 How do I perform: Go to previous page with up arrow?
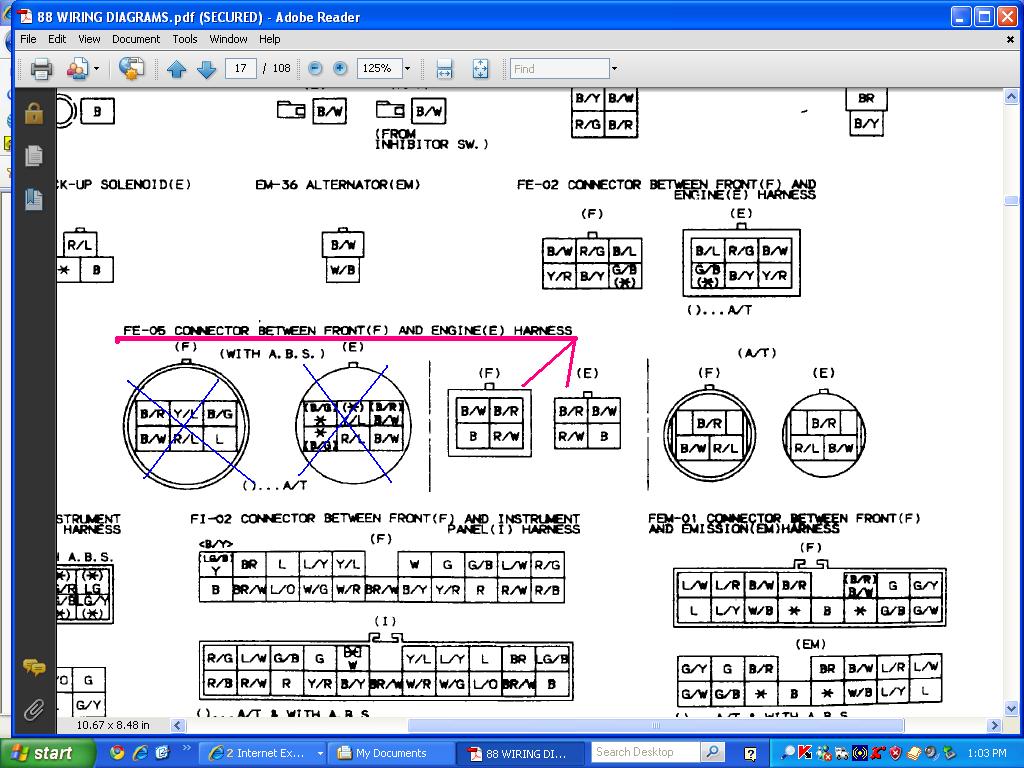pyautogui.click(x=176, y=69)
